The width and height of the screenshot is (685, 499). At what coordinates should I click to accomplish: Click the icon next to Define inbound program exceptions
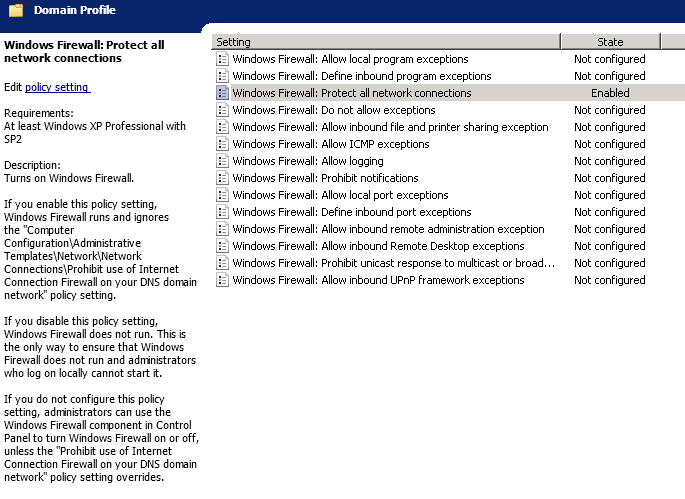[222, 76]
